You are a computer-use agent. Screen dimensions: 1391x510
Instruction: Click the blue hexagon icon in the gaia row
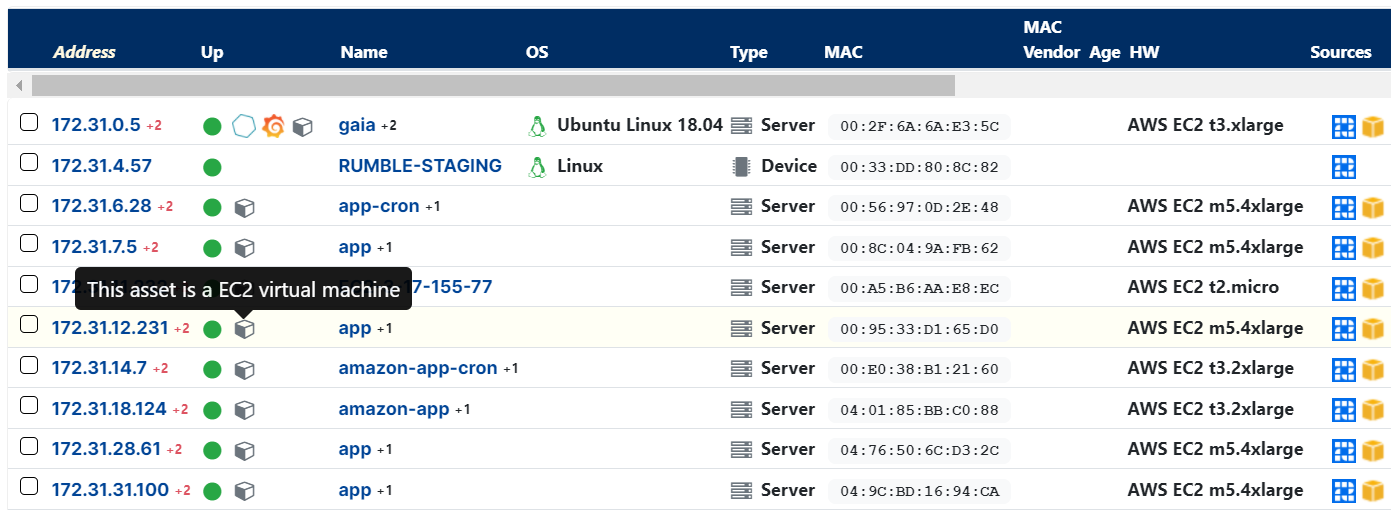pyautogui.click(x=244, y=126)
